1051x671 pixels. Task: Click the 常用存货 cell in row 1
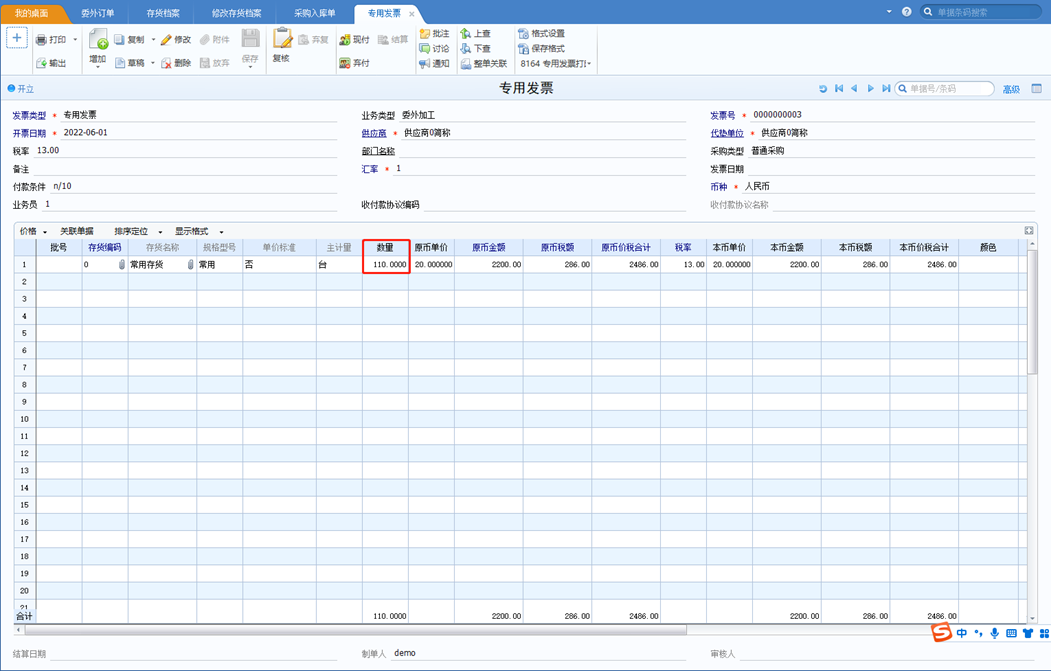162,265
